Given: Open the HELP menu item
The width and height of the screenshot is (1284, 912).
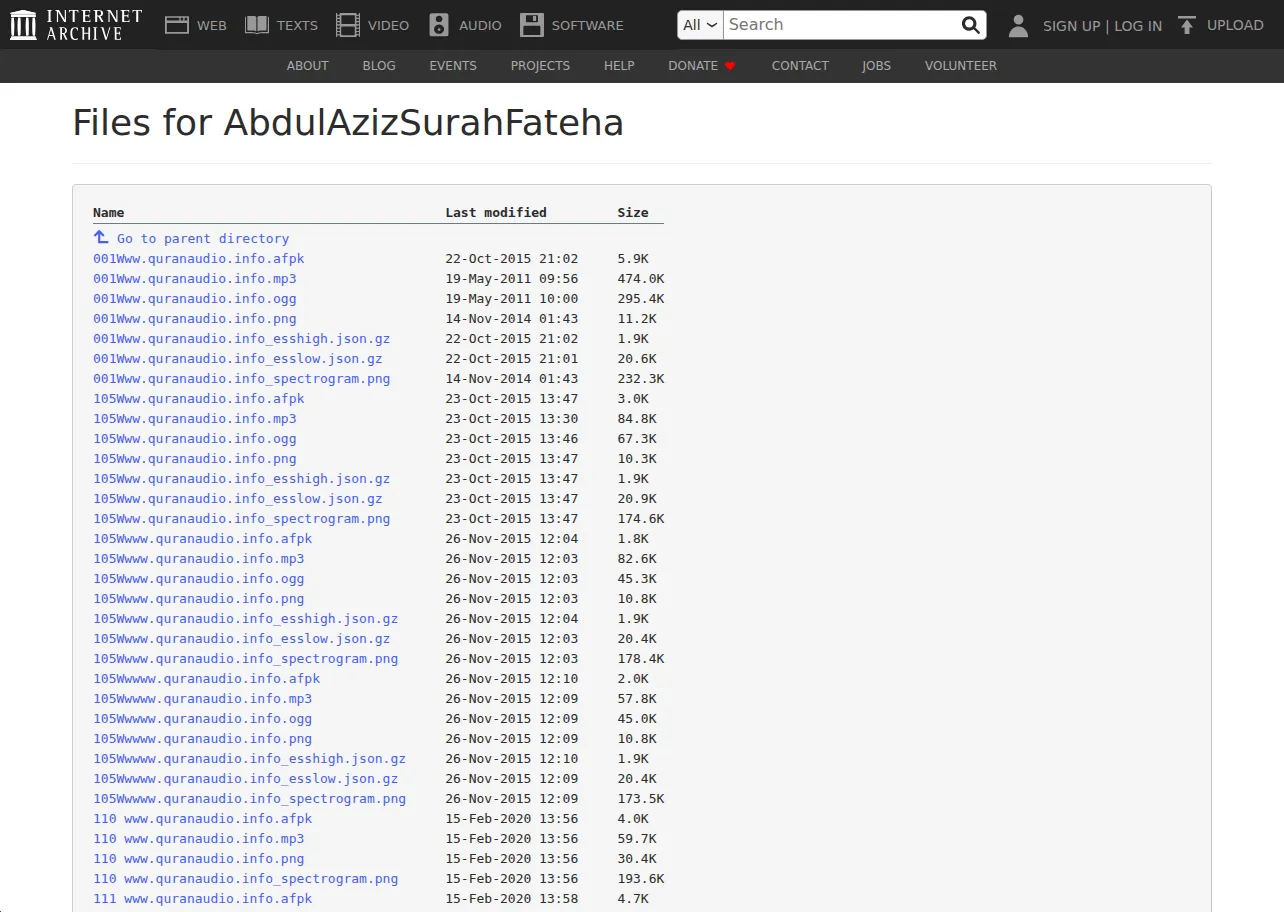Looking at the screenshot, I should pos(619,66).
